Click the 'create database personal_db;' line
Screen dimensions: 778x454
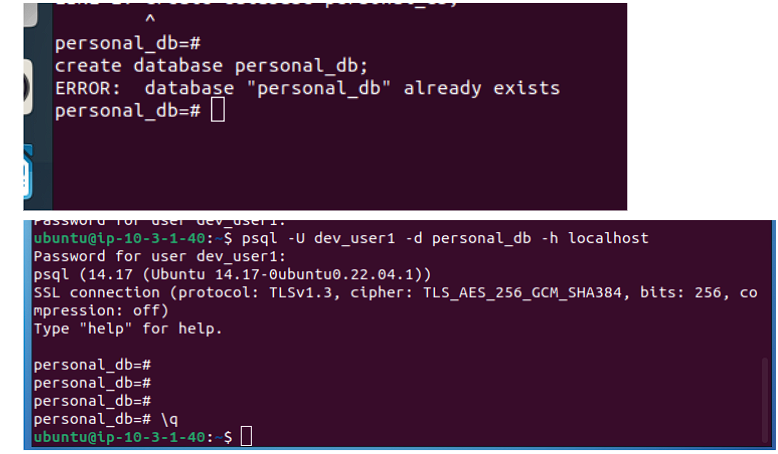[x=211, y=66]
